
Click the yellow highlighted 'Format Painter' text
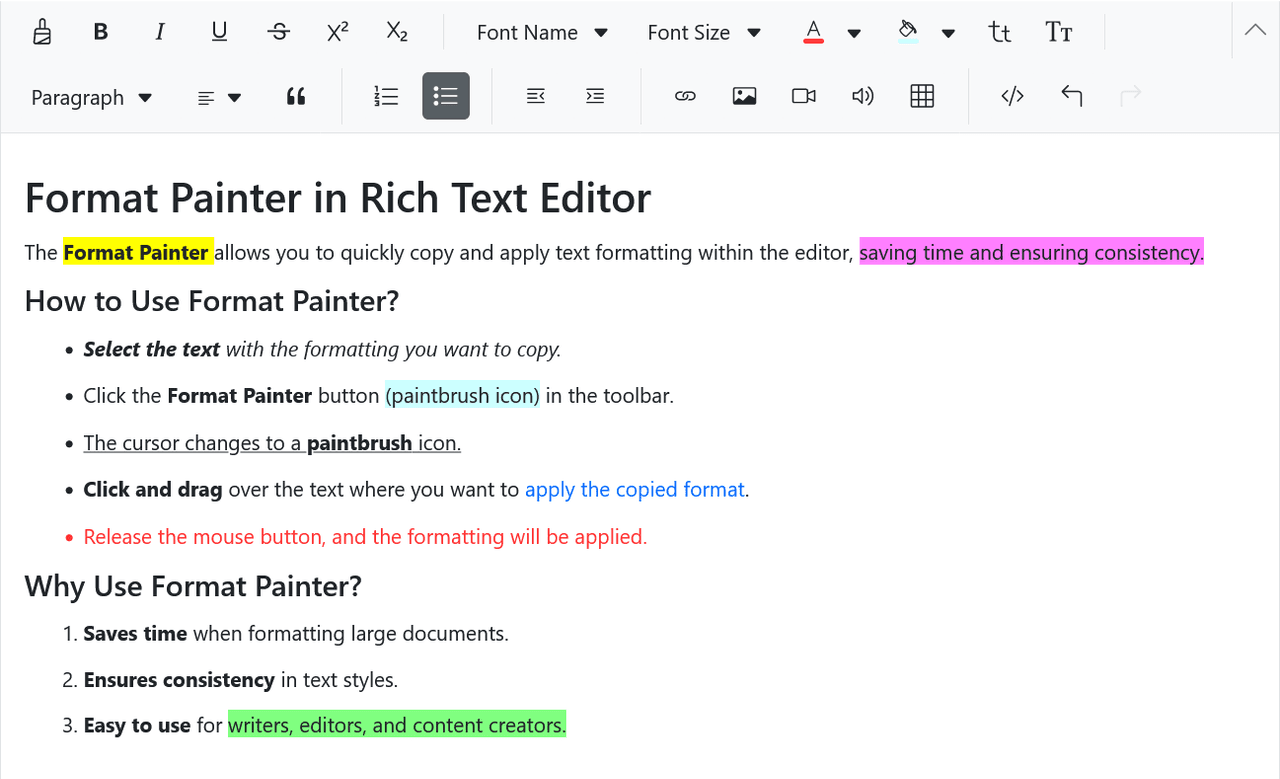pos(137,252)
